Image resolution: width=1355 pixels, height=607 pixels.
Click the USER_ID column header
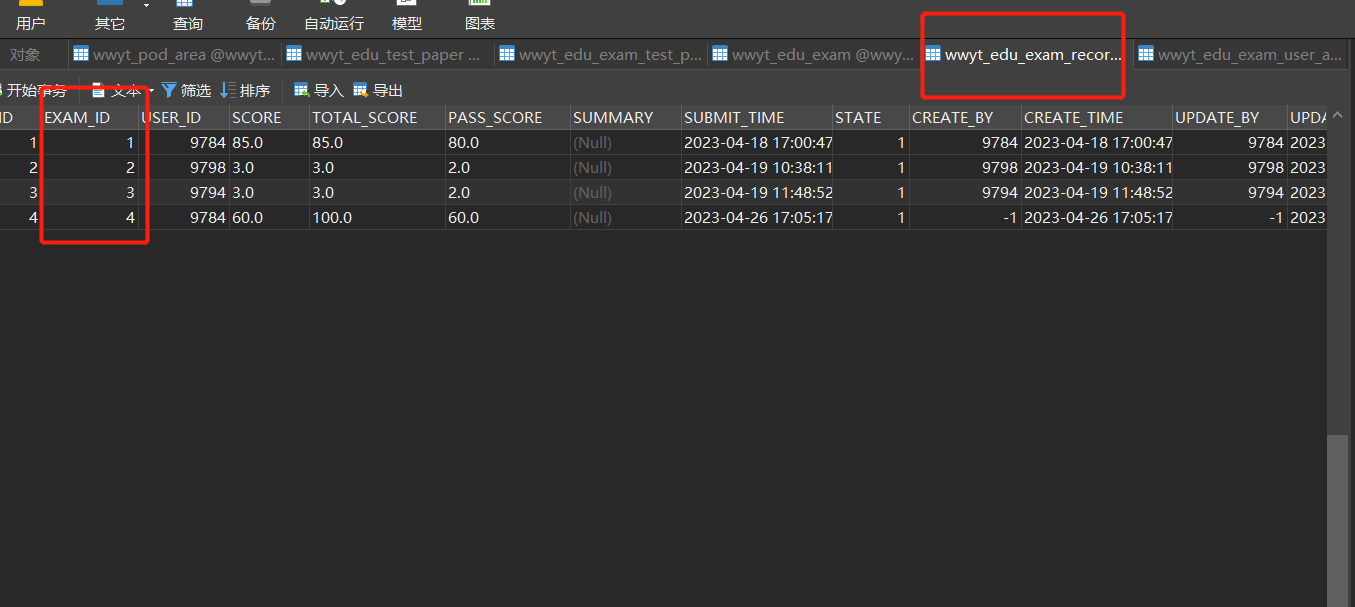coord(184,118)
